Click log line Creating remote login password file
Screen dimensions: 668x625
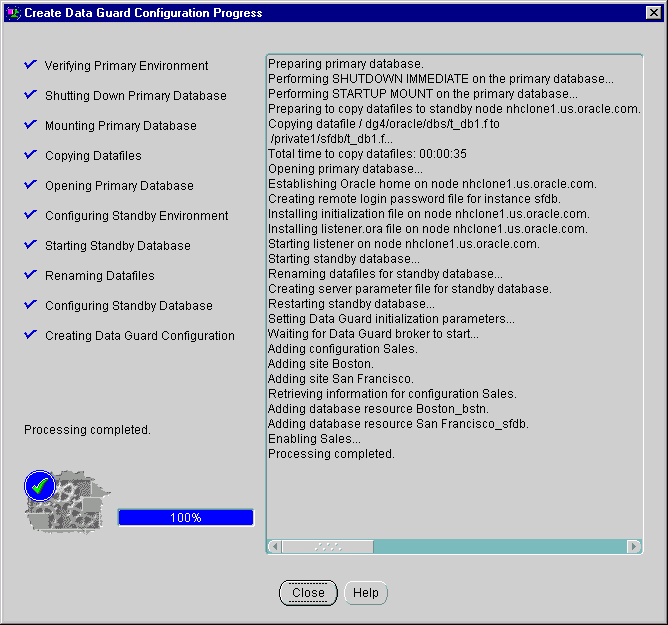(x=414, y=199)
